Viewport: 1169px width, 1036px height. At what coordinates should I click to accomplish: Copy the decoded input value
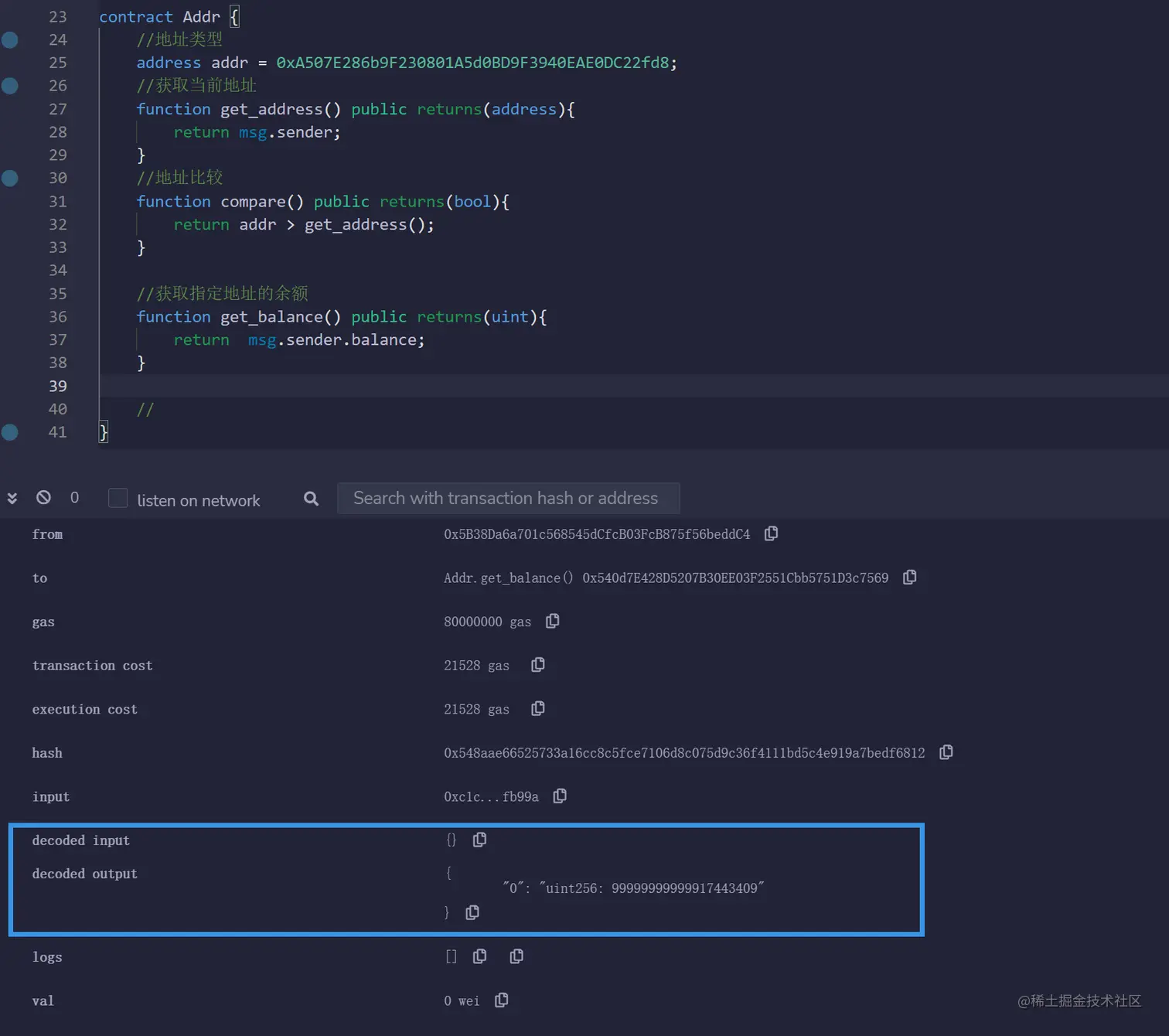coord(479,840)
